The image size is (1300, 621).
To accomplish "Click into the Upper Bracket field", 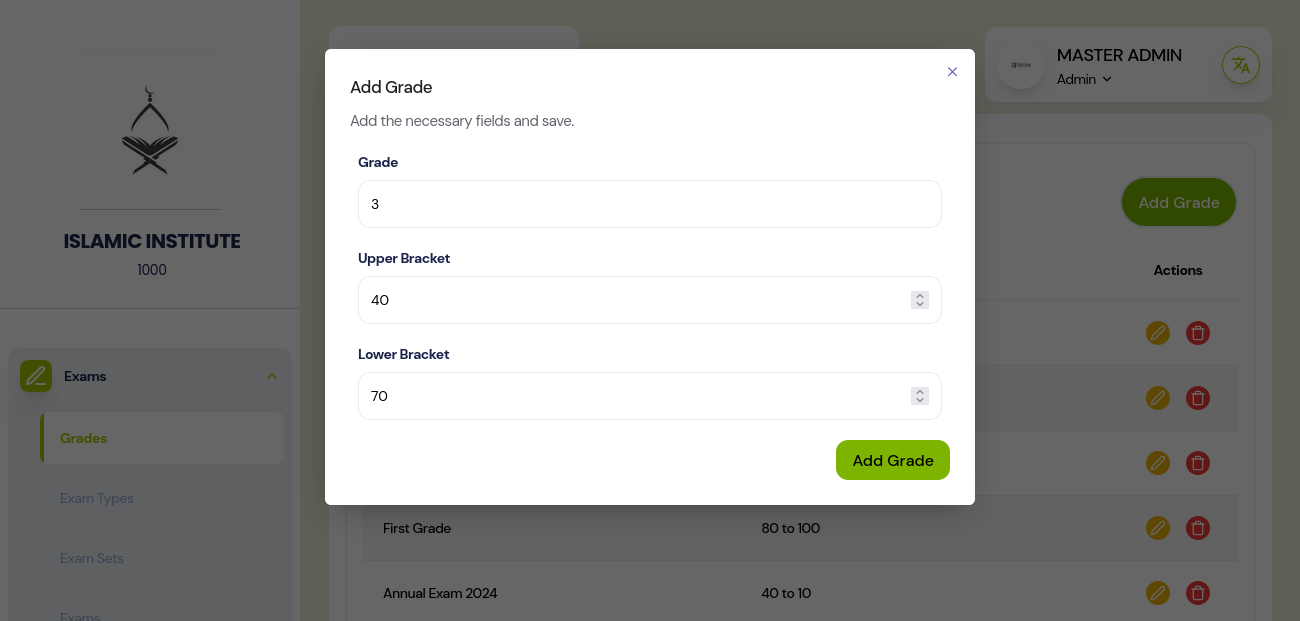I will pos(630,300).
